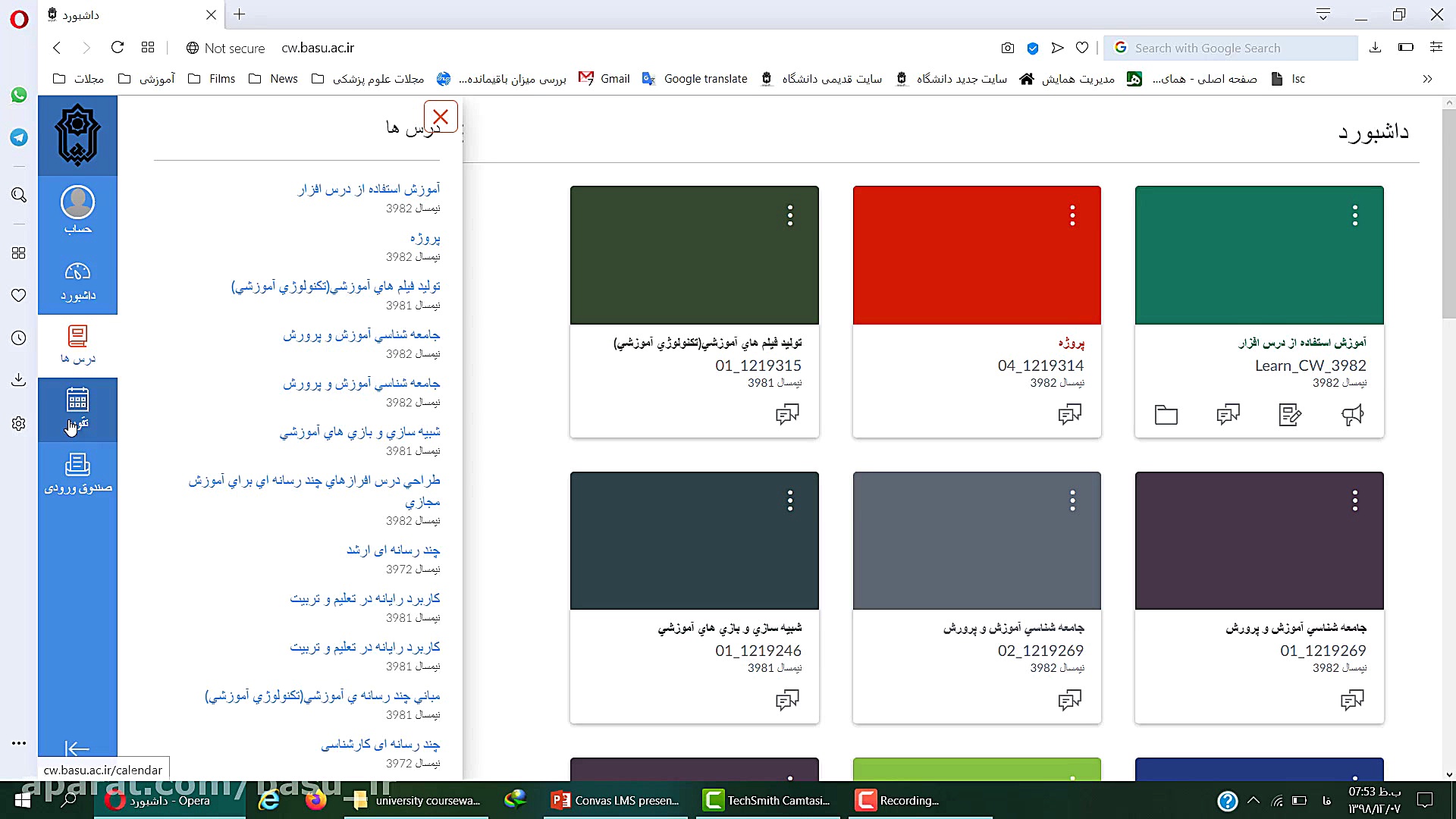
Task: Toggle the bookmark heart in the address bar
Action: (x=1082, y=48)
